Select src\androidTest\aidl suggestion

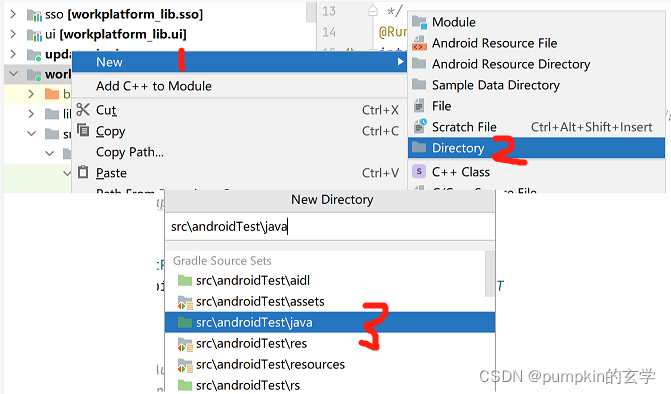(330, 281)
